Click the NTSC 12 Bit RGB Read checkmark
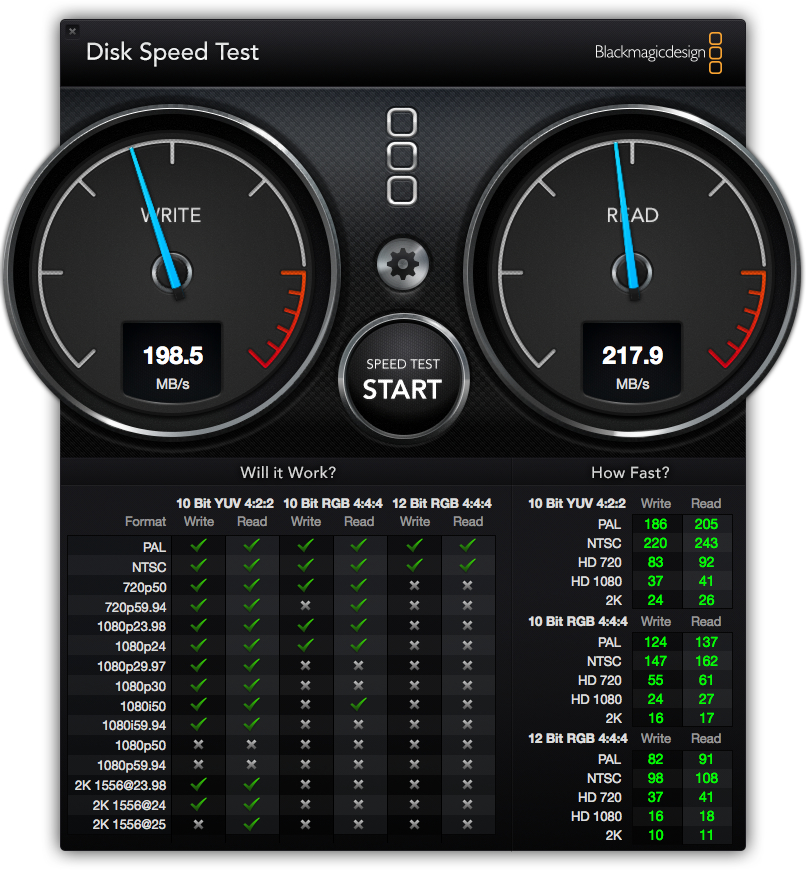 tap(467, 566)
